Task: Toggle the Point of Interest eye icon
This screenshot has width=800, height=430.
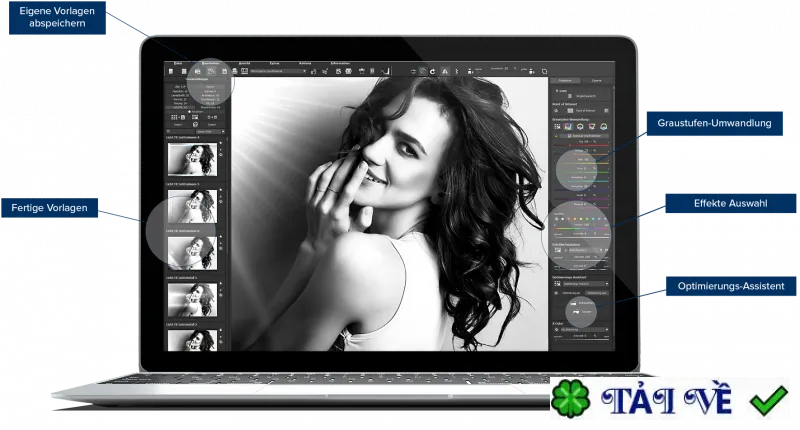Action: tap(556, 111)
